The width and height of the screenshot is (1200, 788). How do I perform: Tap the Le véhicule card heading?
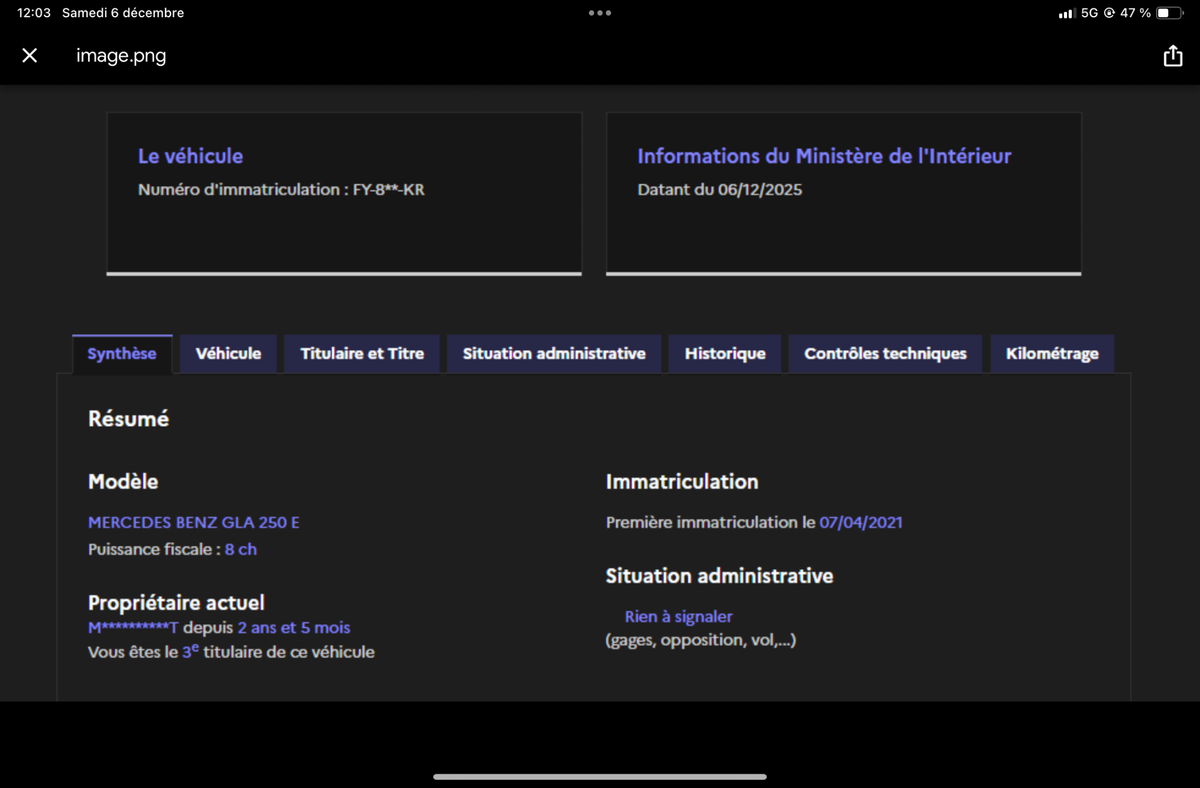190,156
